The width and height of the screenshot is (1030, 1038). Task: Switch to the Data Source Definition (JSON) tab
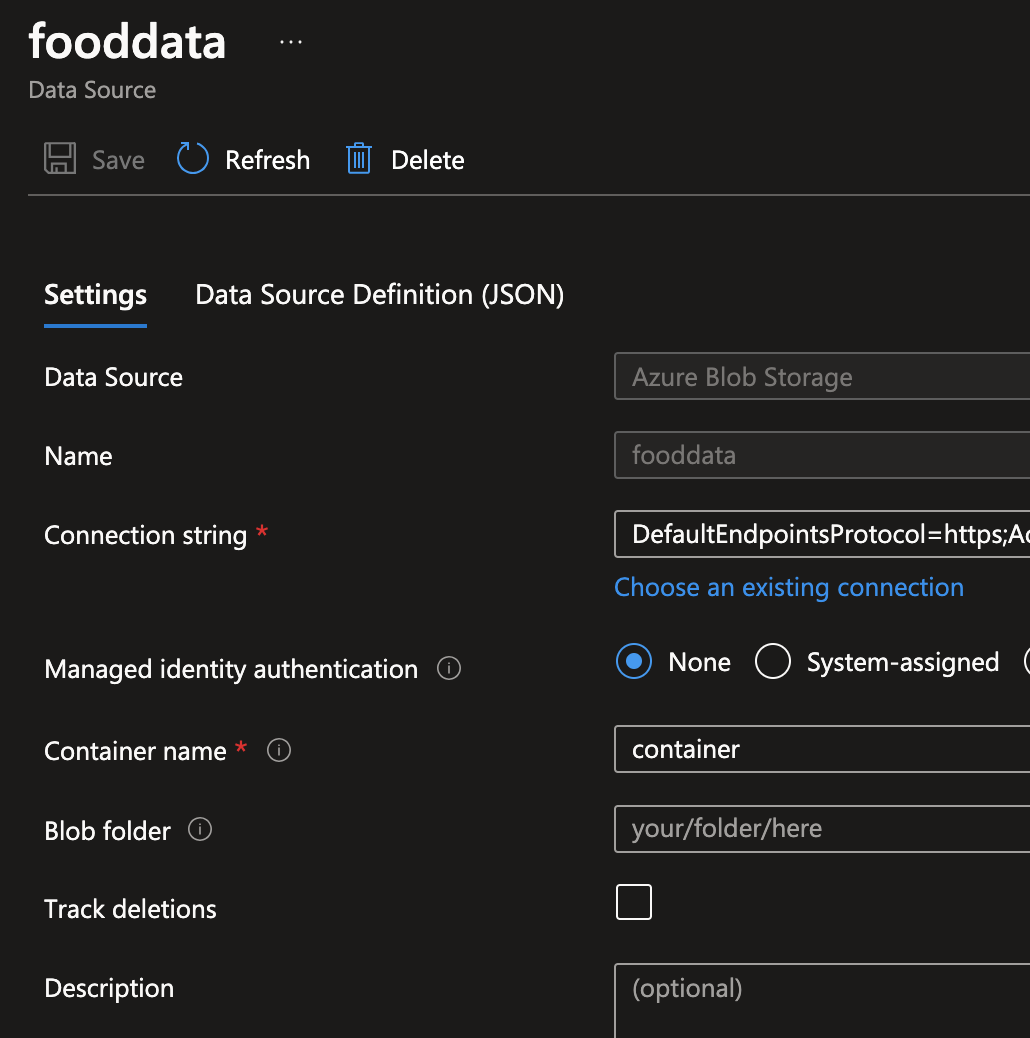[x=378, y=294]
